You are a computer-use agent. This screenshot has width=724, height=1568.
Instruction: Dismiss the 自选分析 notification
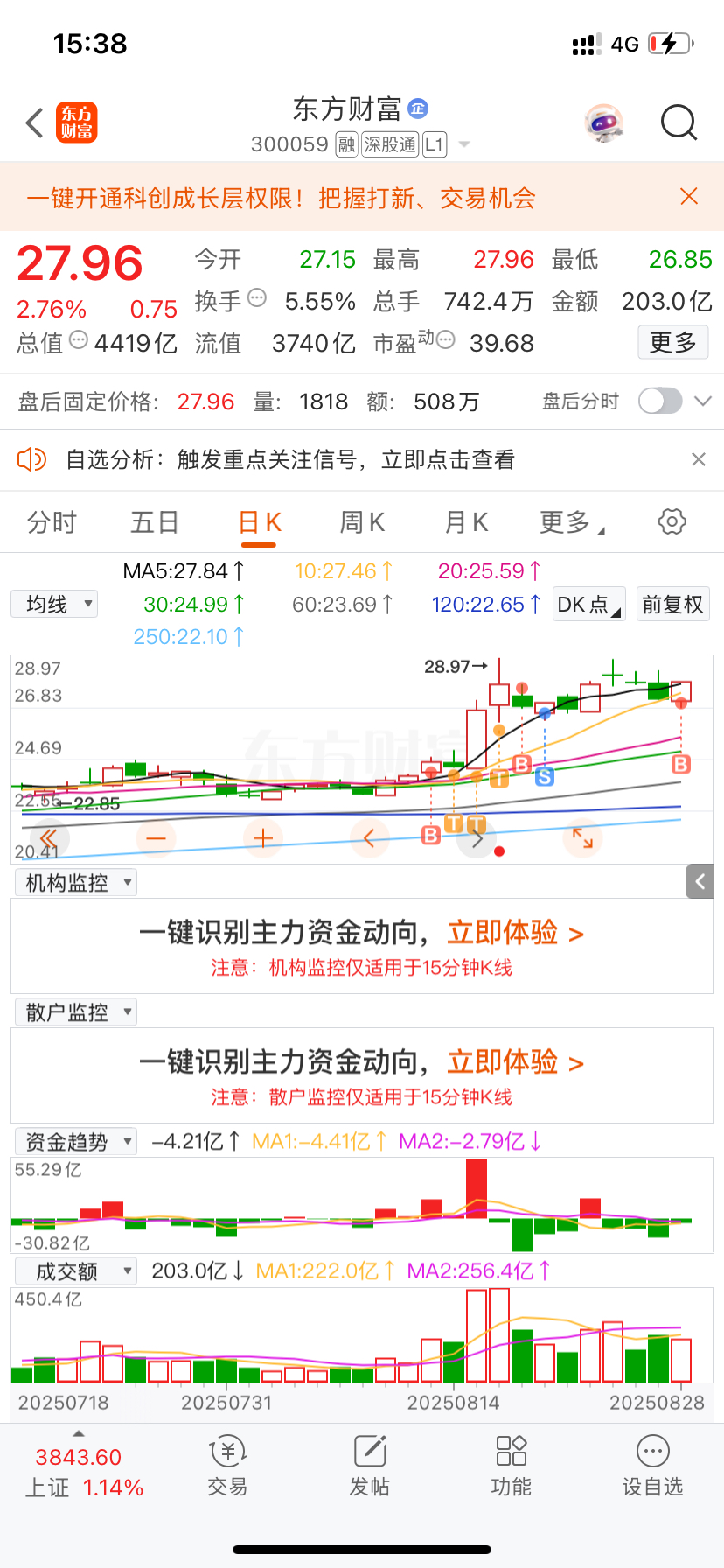click(x=698, y=459)
